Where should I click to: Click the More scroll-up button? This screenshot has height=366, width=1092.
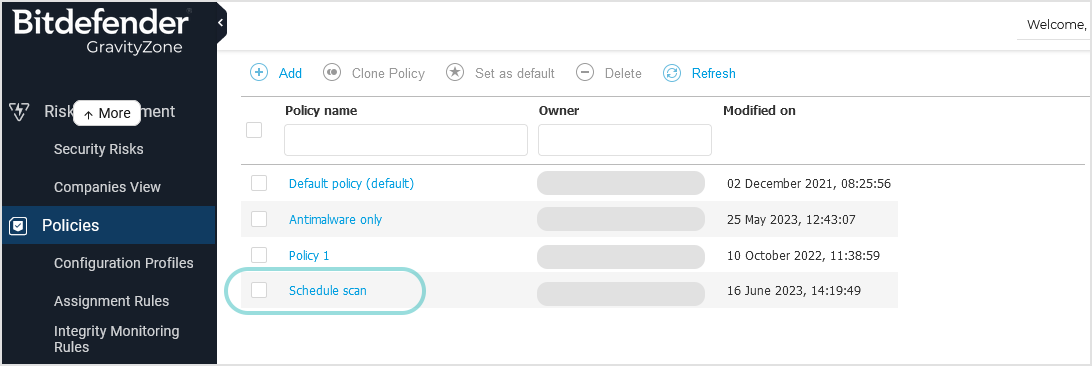(107, 113)
